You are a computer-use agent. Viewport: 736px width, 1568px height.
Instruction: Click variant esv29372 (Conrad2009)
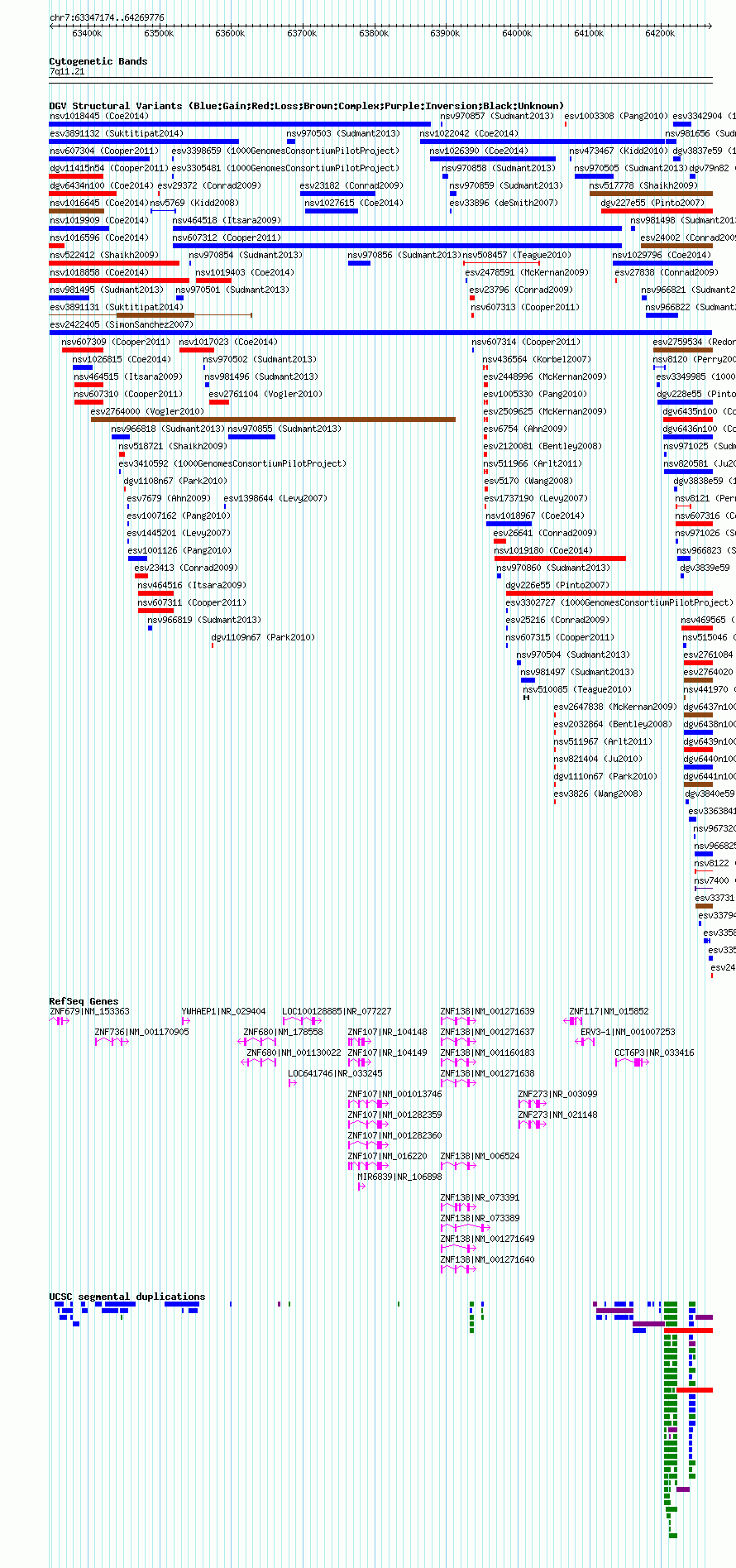(x=209, y=185)
